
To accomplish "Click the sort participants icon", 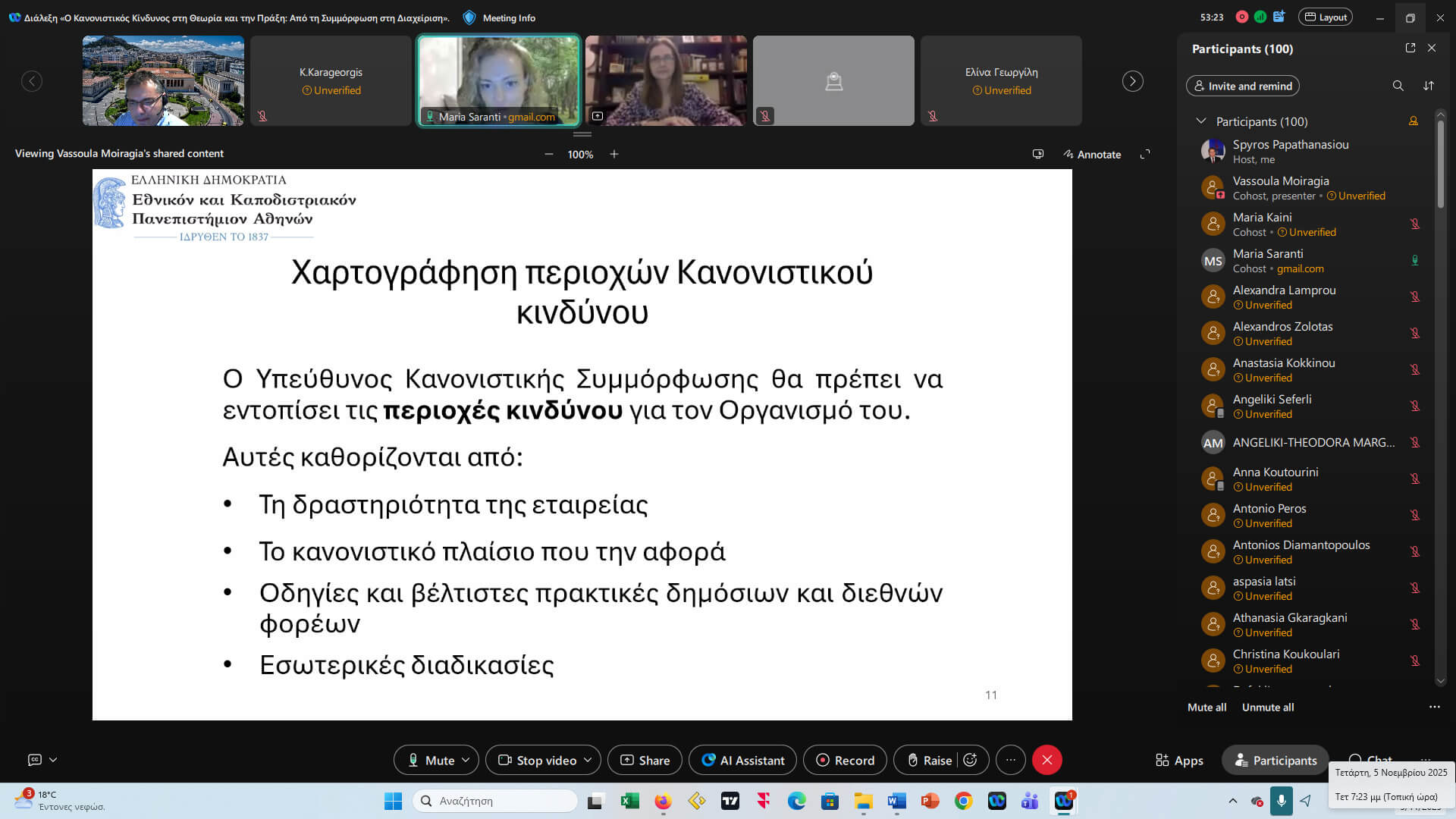I will (1429, 86).
